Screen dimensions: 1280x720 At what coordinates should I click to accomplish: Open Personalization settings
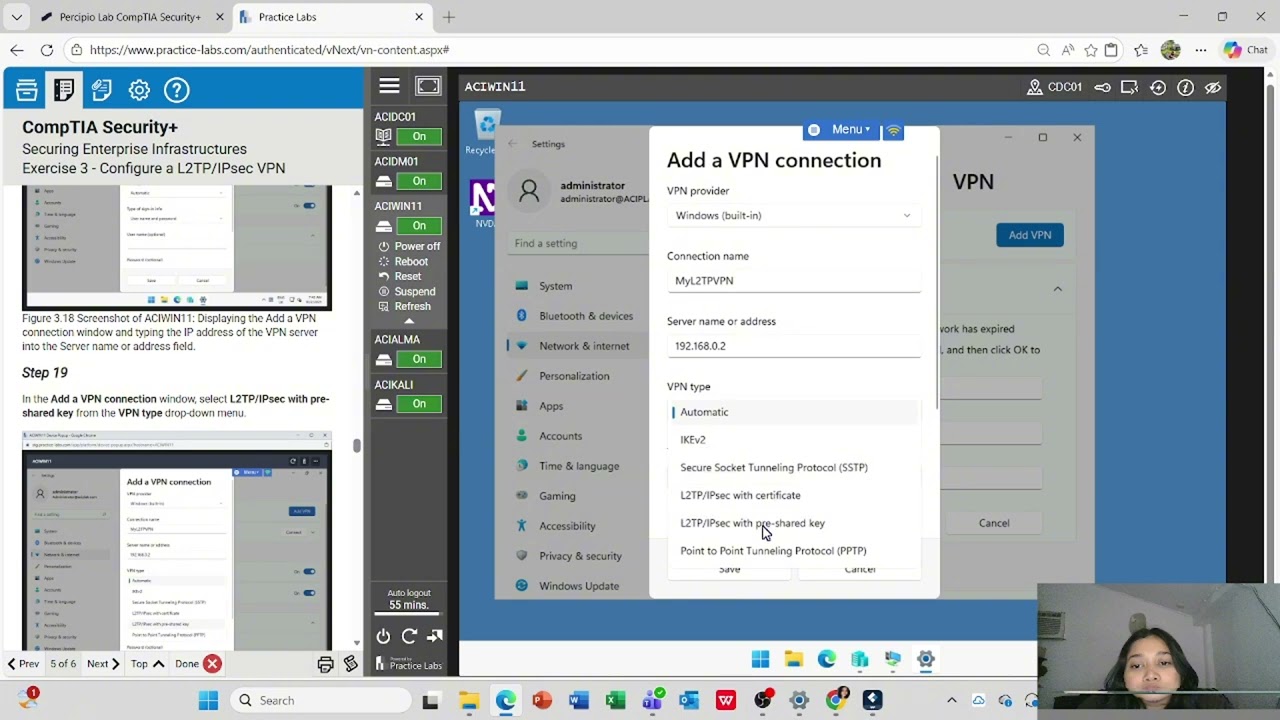click(578, 376)
